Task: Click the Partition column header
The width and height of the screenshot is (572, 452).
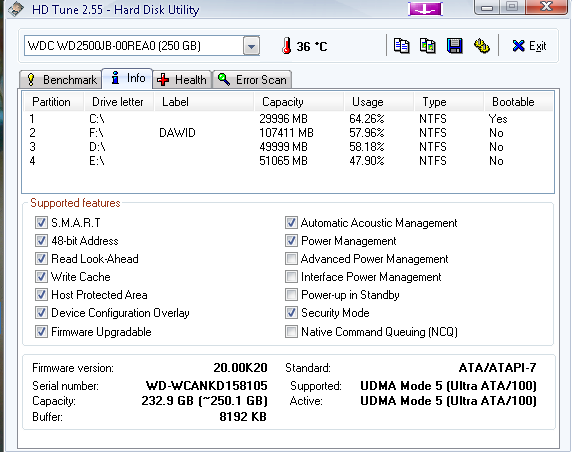Action: (54, 102)
